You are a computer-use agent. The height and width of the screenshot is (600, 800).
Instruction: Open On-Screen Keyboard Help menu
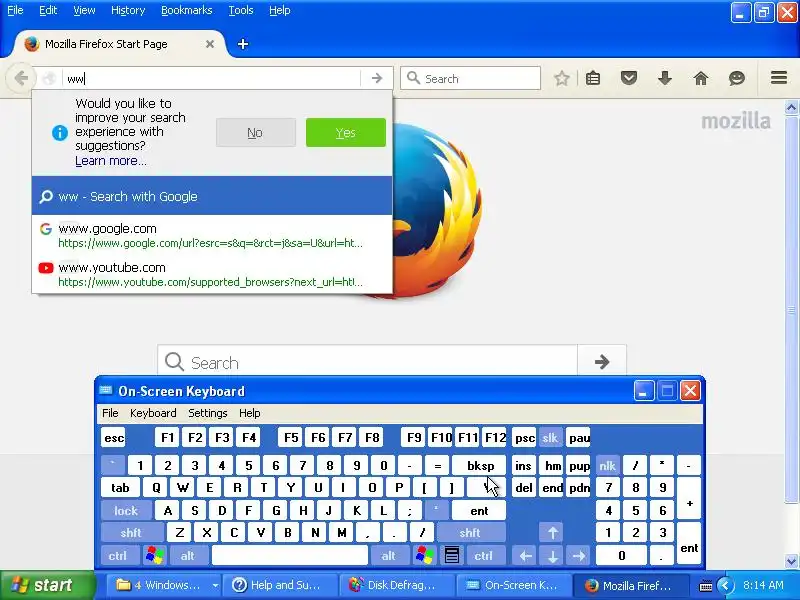[249, 413]
